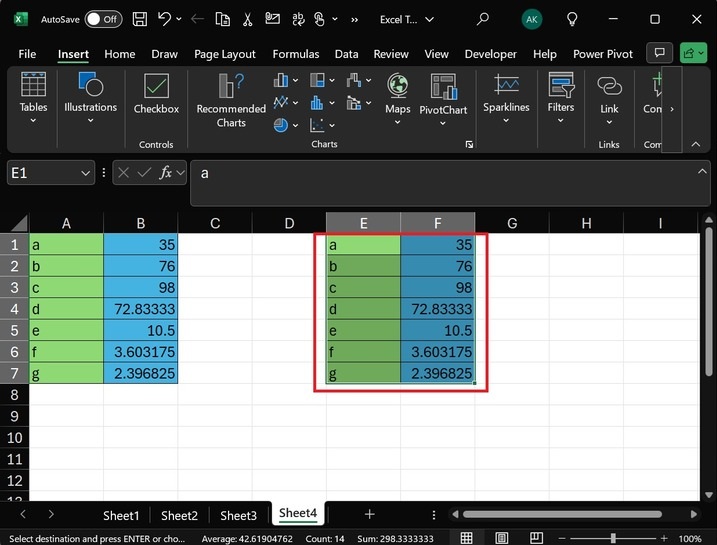The width and height of the screenshot is (717, 545).
Task: Open Recommended Charts
Action: [231, 101]
